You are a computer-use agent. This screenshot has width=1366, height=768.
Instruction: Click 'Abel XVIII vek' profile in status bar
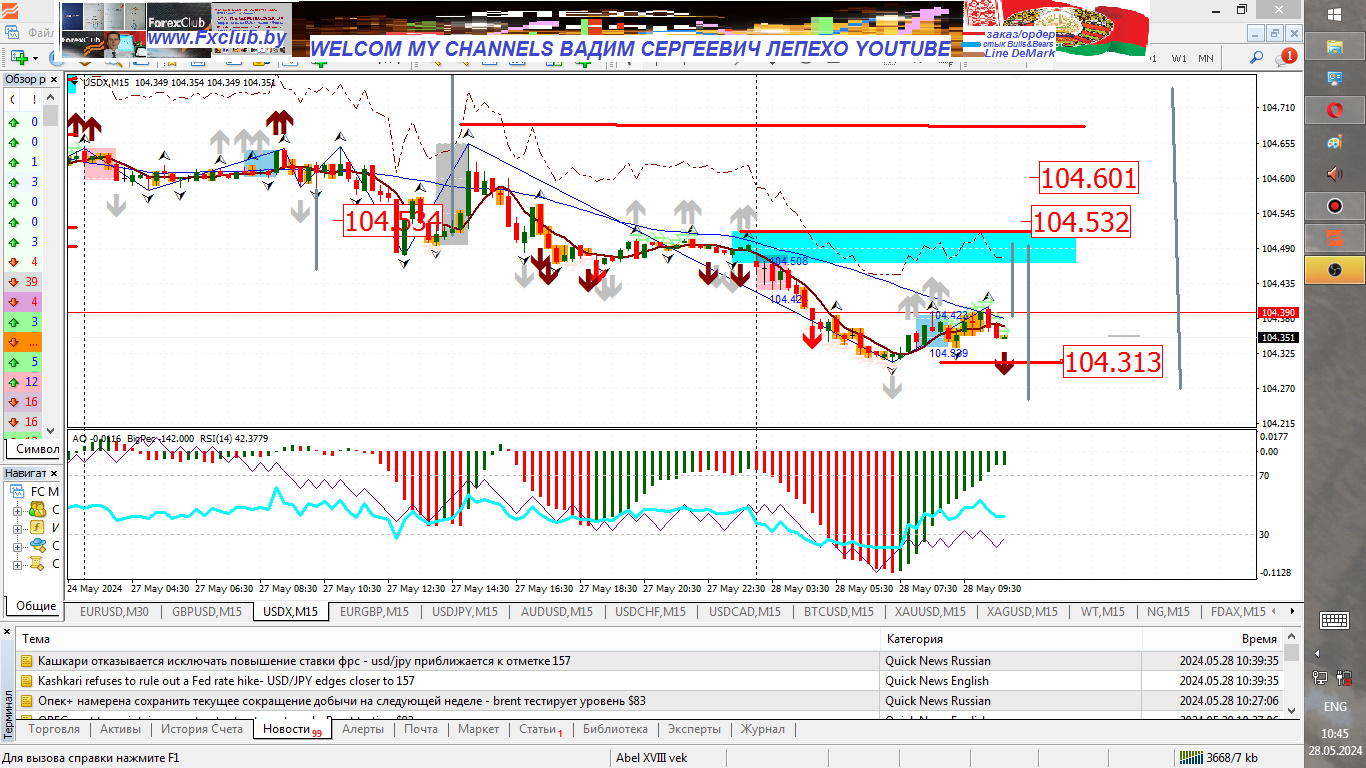coord(652,758)
